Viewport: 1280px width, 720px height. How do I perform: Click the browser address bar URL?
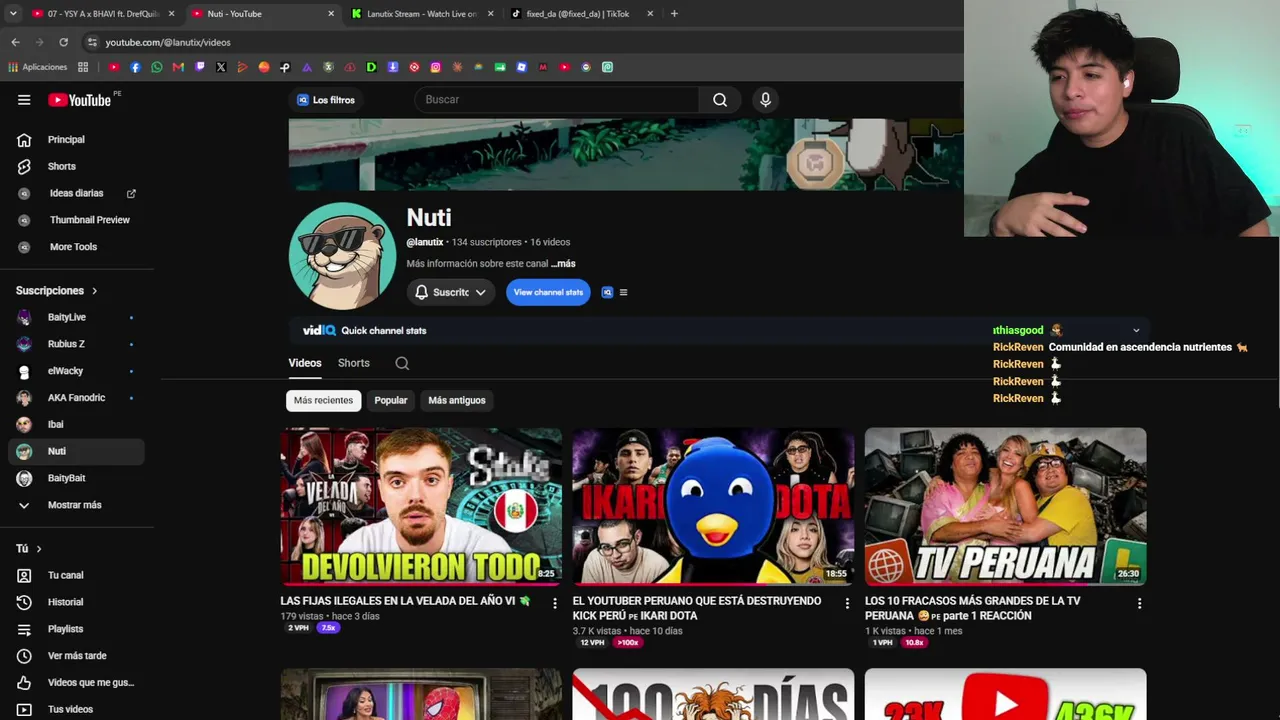pos(168,42)
